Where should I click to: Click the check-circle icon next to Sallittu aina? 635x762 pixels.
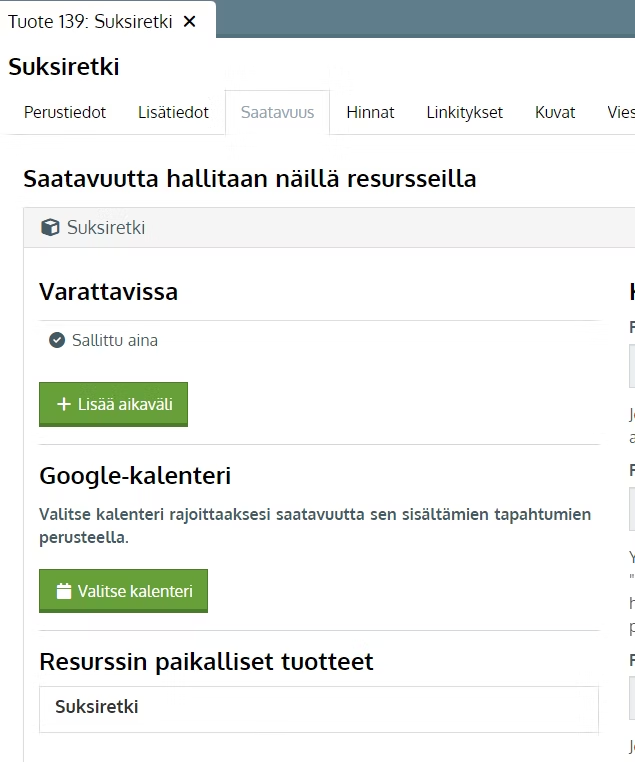pos(57,340)
